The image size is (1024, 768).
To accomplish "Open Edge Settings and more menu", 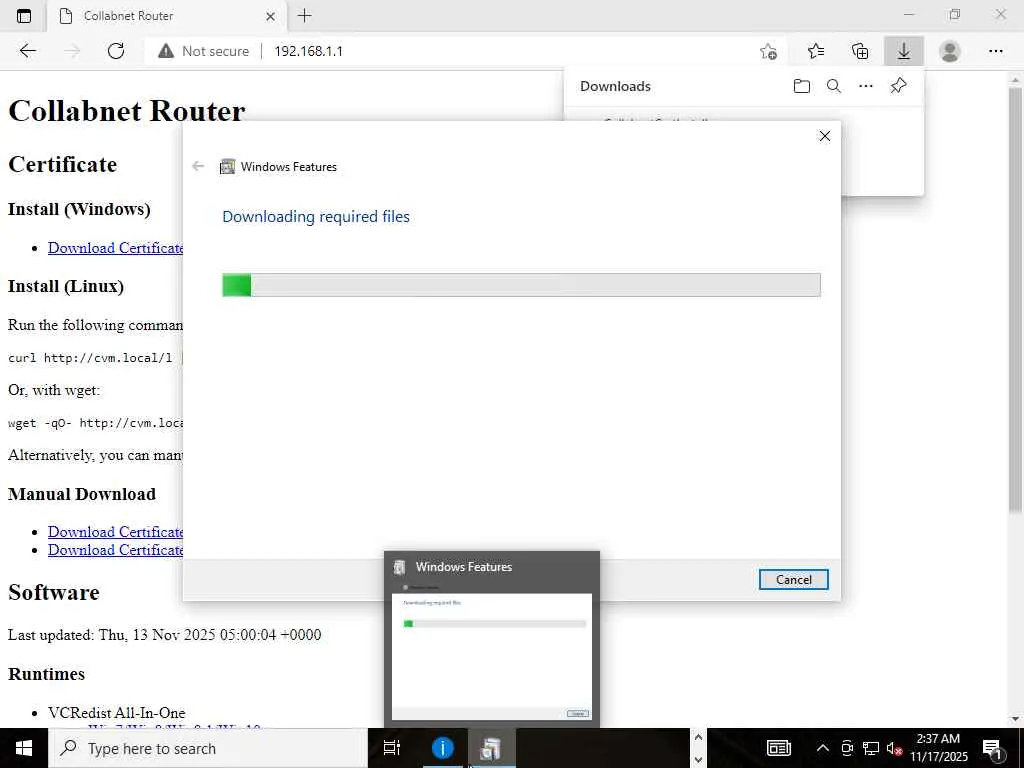I will [x=996, y=51].
